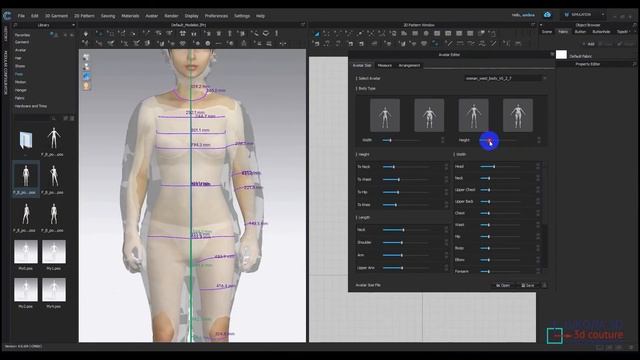The image size is (640, 360).
Task: Click Open button for Avatar Size File
Action: 503,285
